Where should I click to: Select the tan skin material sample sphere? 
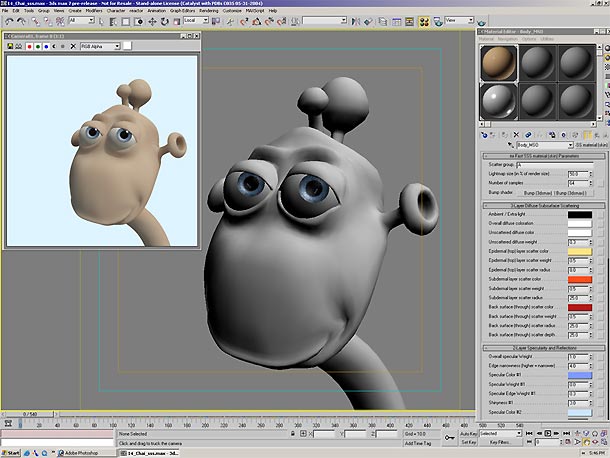(x=499, y=65)
